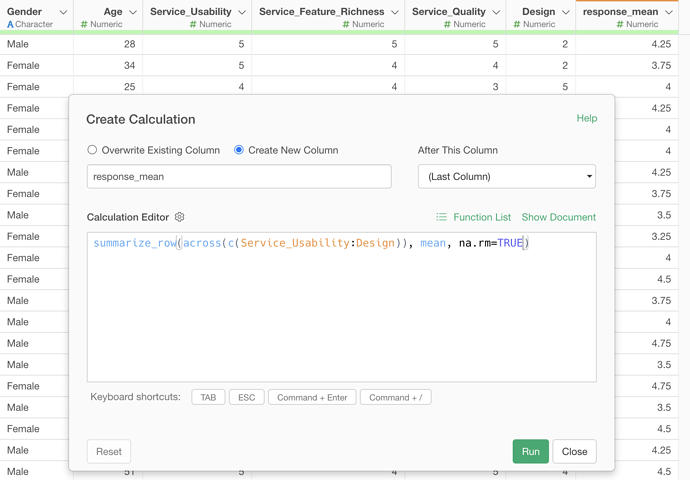Screen dimensions: 690x480
Task: Click mean argument in formula
Action: pyautogui.click(x=433, y=243)
